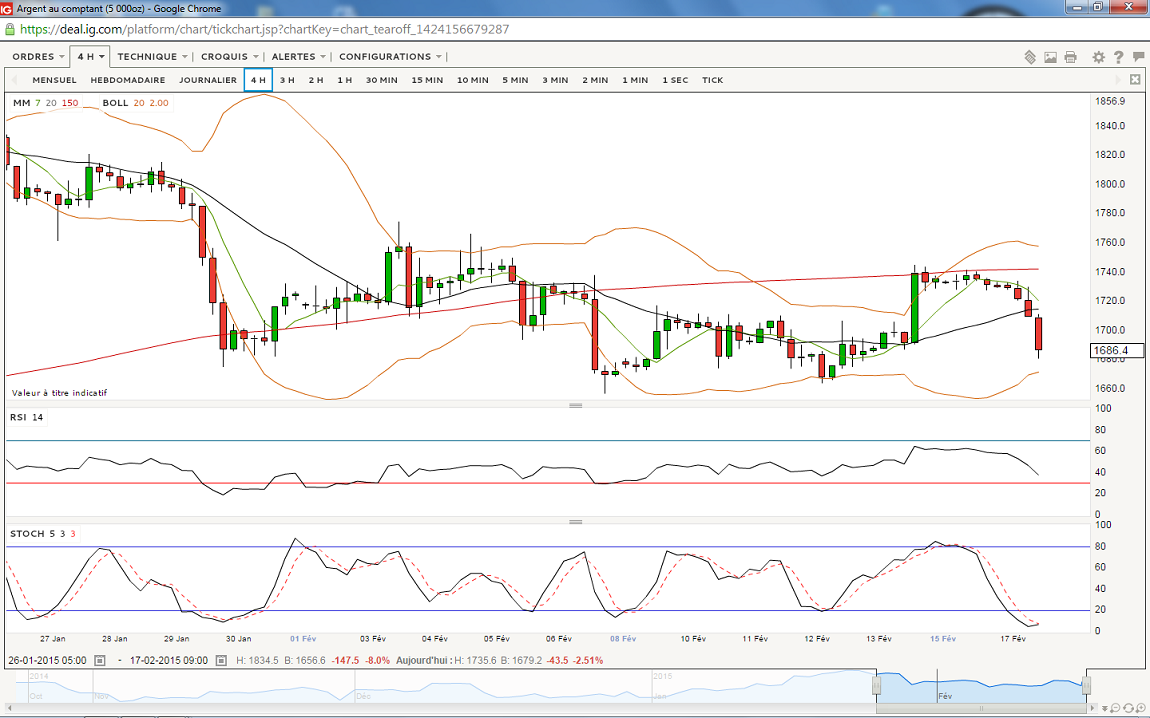
Task: Collapse the overview navigator arrow icon
Action: pyautogui.click(x=1105, y=708)
